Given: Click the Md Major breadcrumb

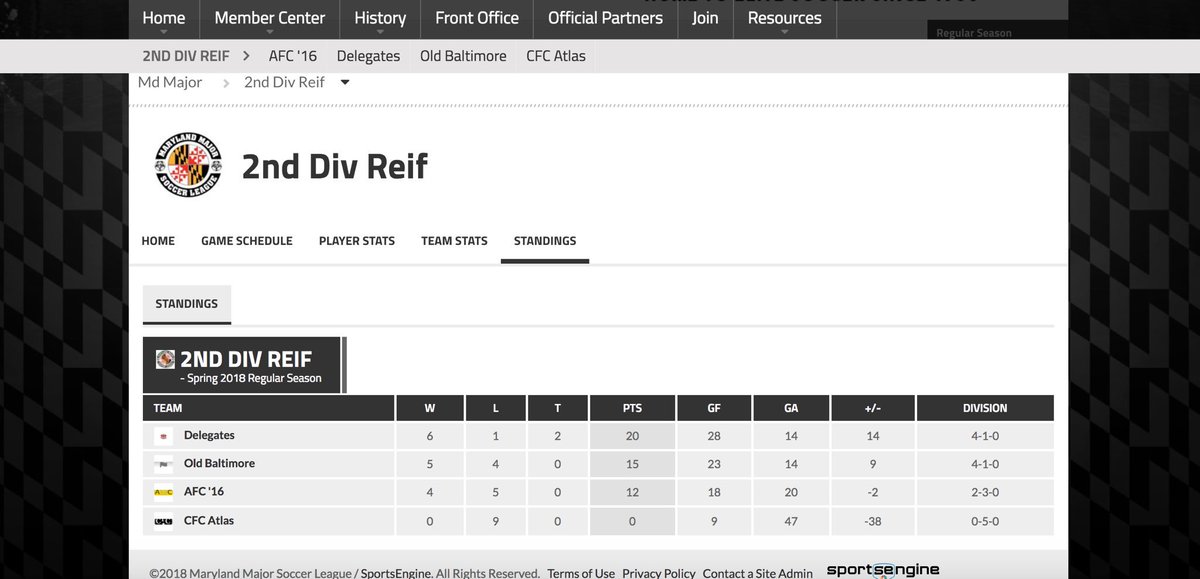Looking at the screenshot, I should tap(170, 82).
